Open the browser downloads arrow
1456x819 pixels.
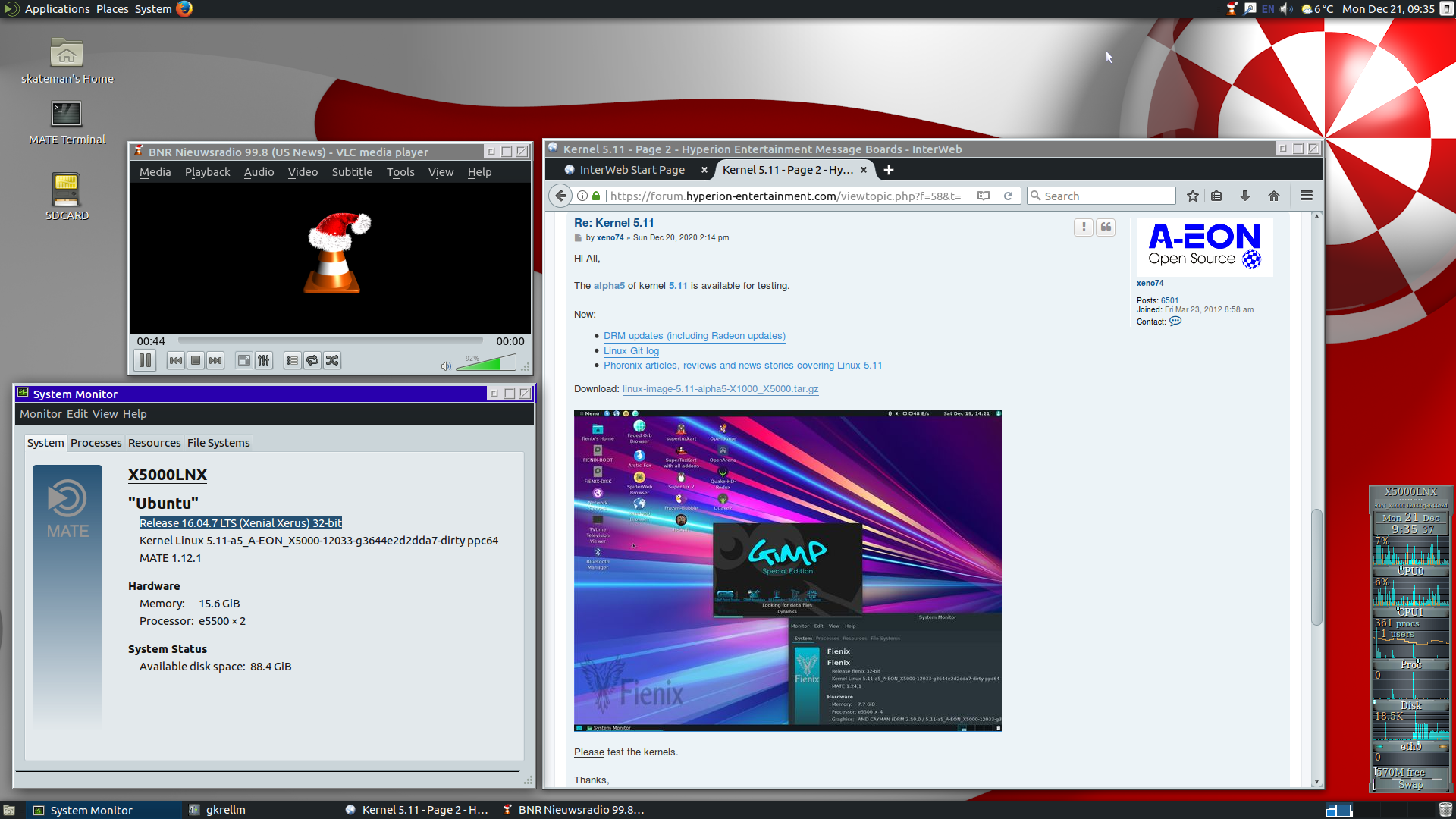1245,196
